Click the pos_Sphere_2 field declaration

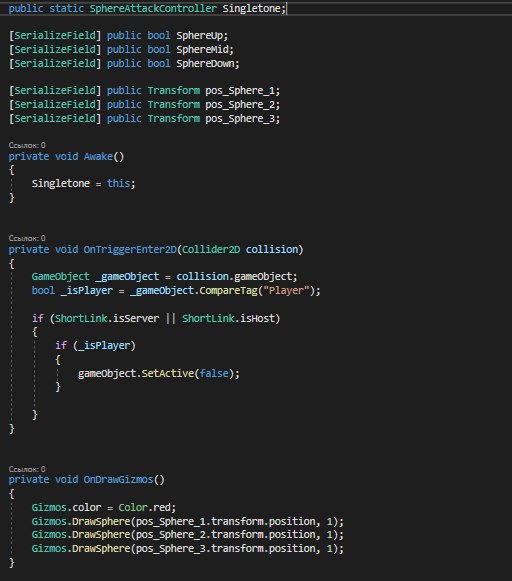point(240,104)
